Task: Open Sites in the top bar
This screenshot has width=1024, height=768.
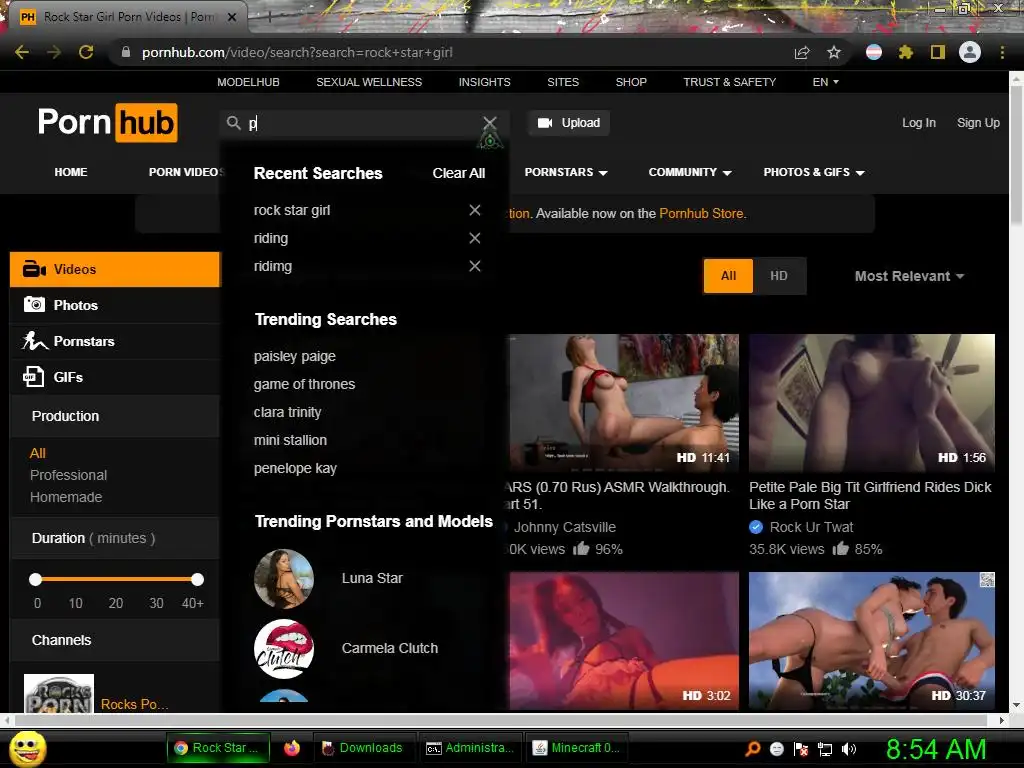Action: (x=563, y=82)
